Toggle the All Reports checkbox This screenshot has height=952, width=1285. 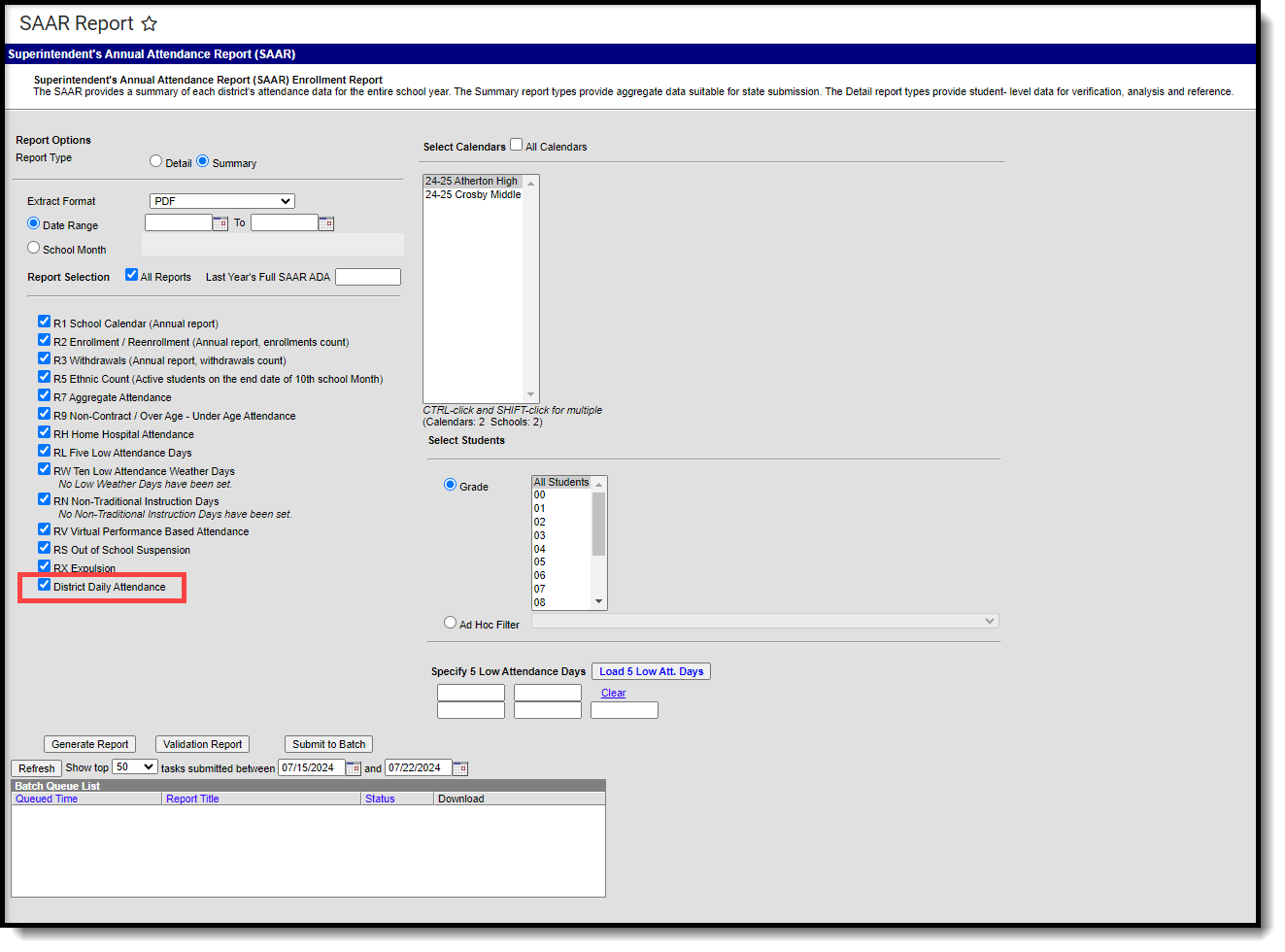[132, 275]
